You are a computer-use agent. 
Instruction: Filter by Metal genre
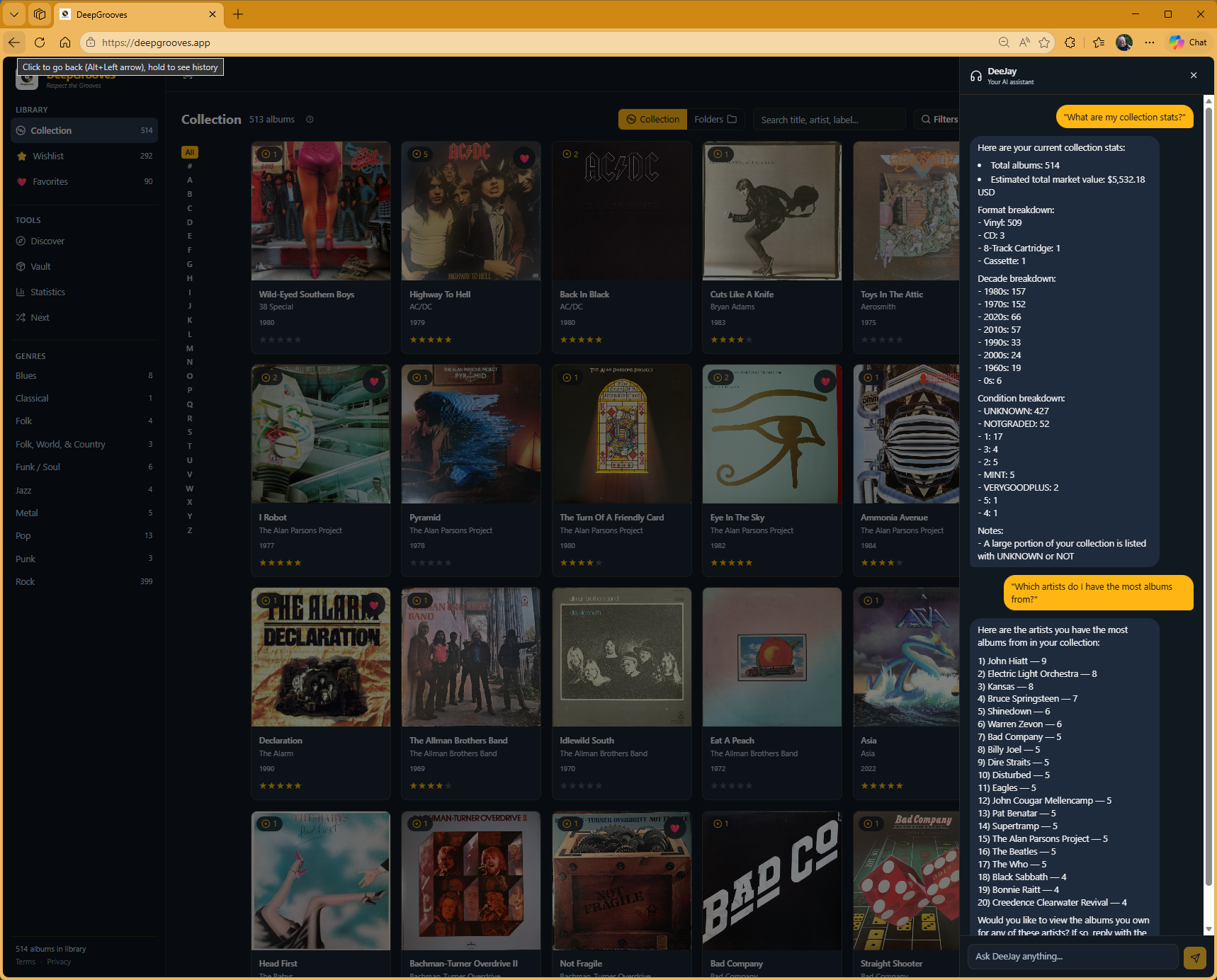pos(84,513)
